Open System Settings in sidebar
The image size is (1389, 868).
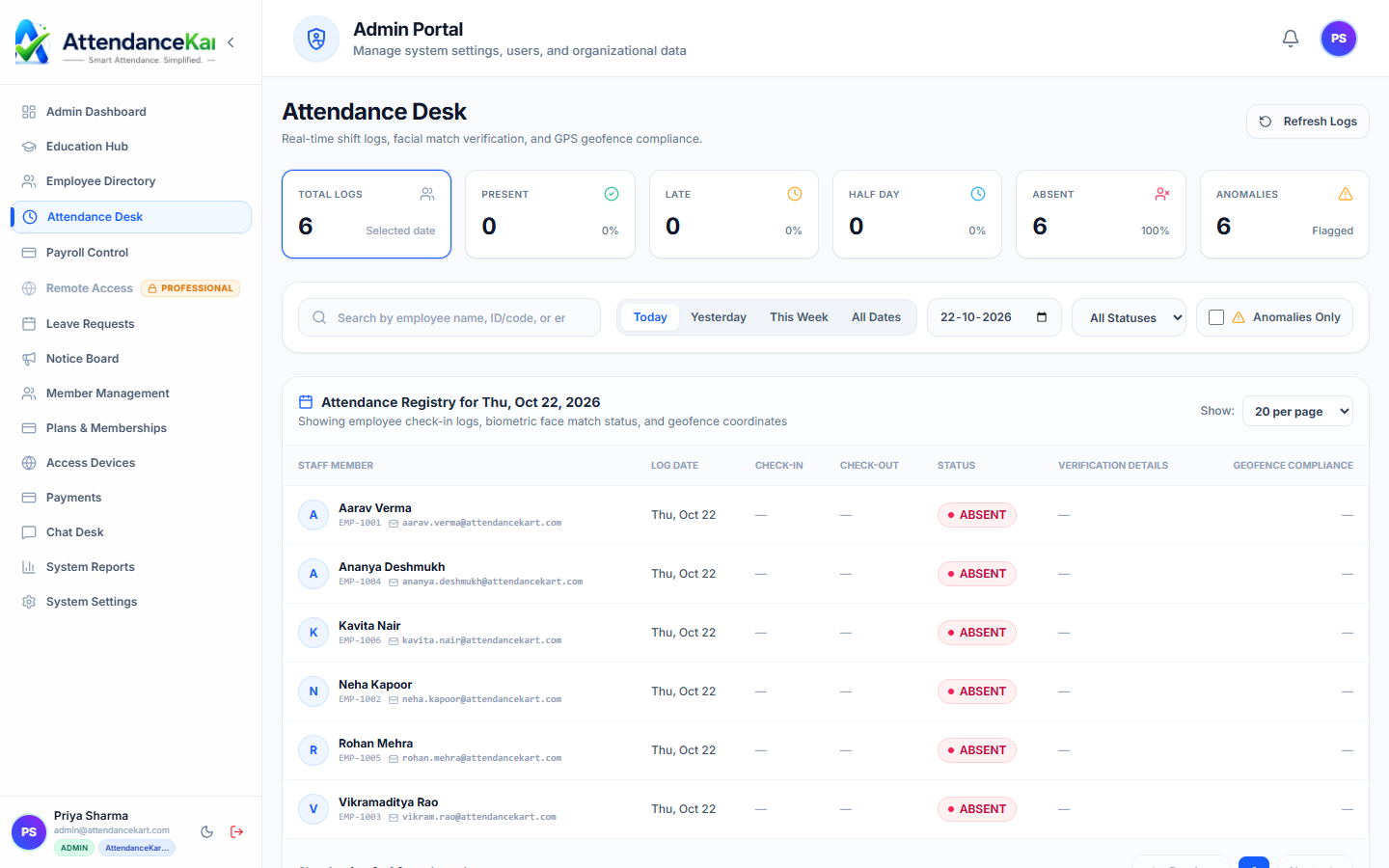pos(131,602)
